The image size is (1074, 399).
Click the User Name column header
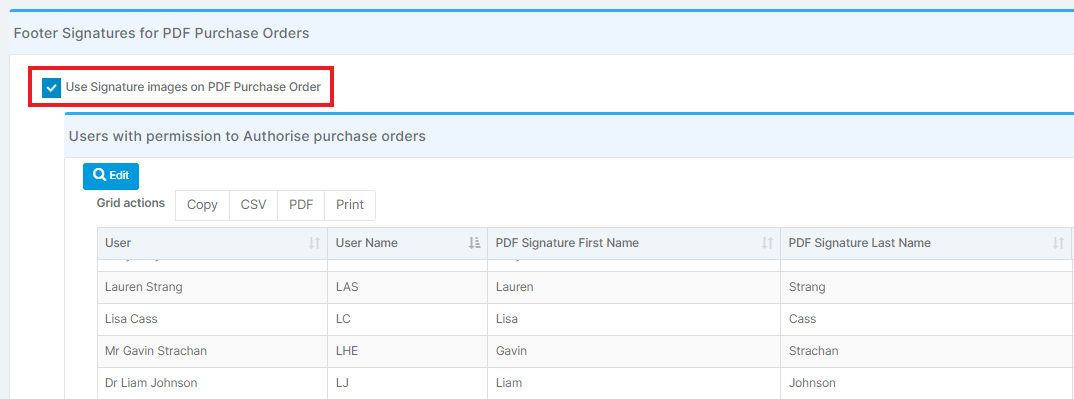(x=408, y=243)
